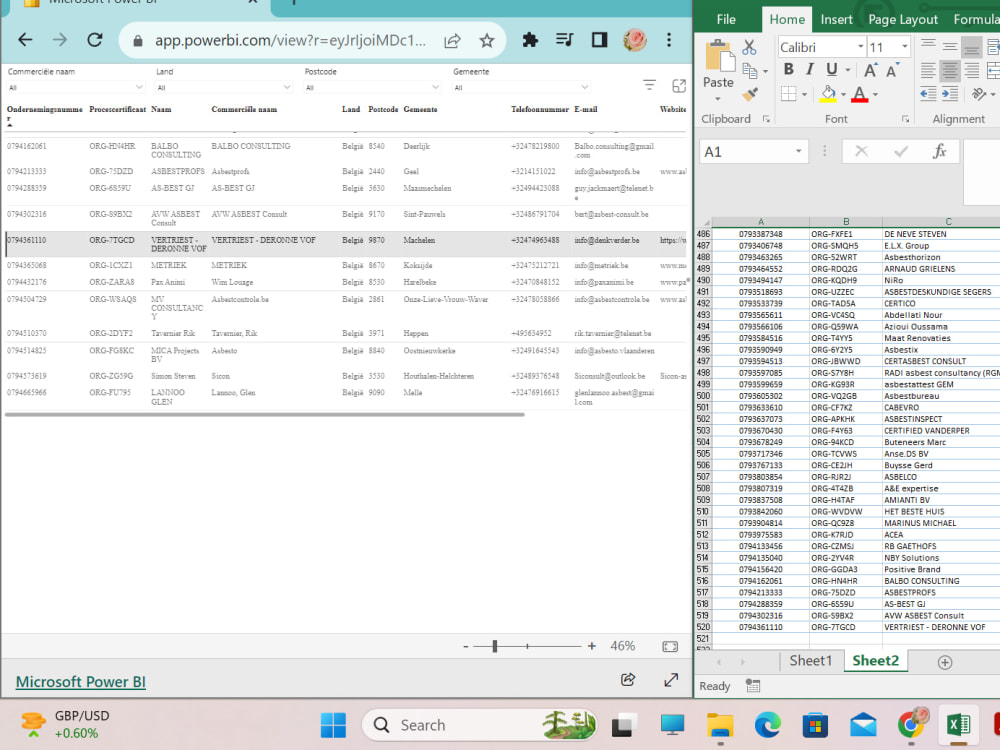Image resolution: width=1000 pixels, height=750 pixels.
Task: Bookmark this page with the star icon
Action: [487, 41]
